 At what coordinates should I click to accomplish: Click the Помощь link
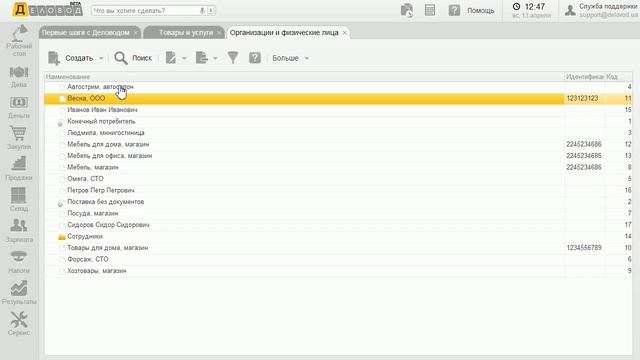click(480, 11)
